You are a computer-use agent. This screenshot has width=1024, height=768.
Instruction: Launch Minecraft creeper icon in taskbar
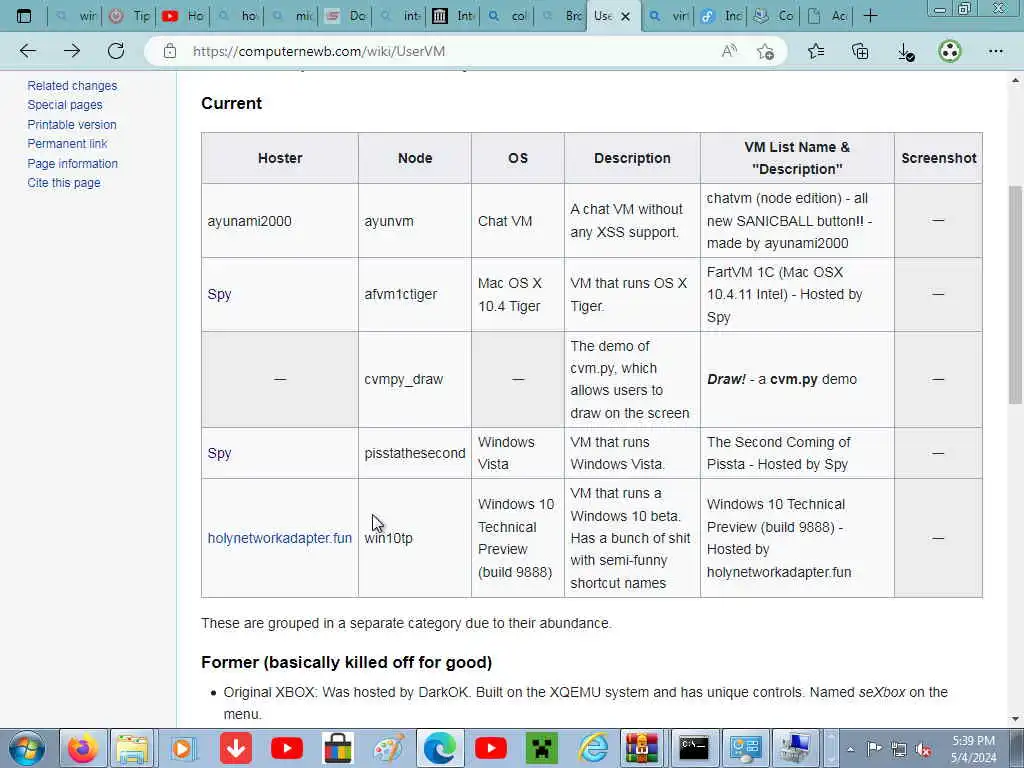pos(541,748)
